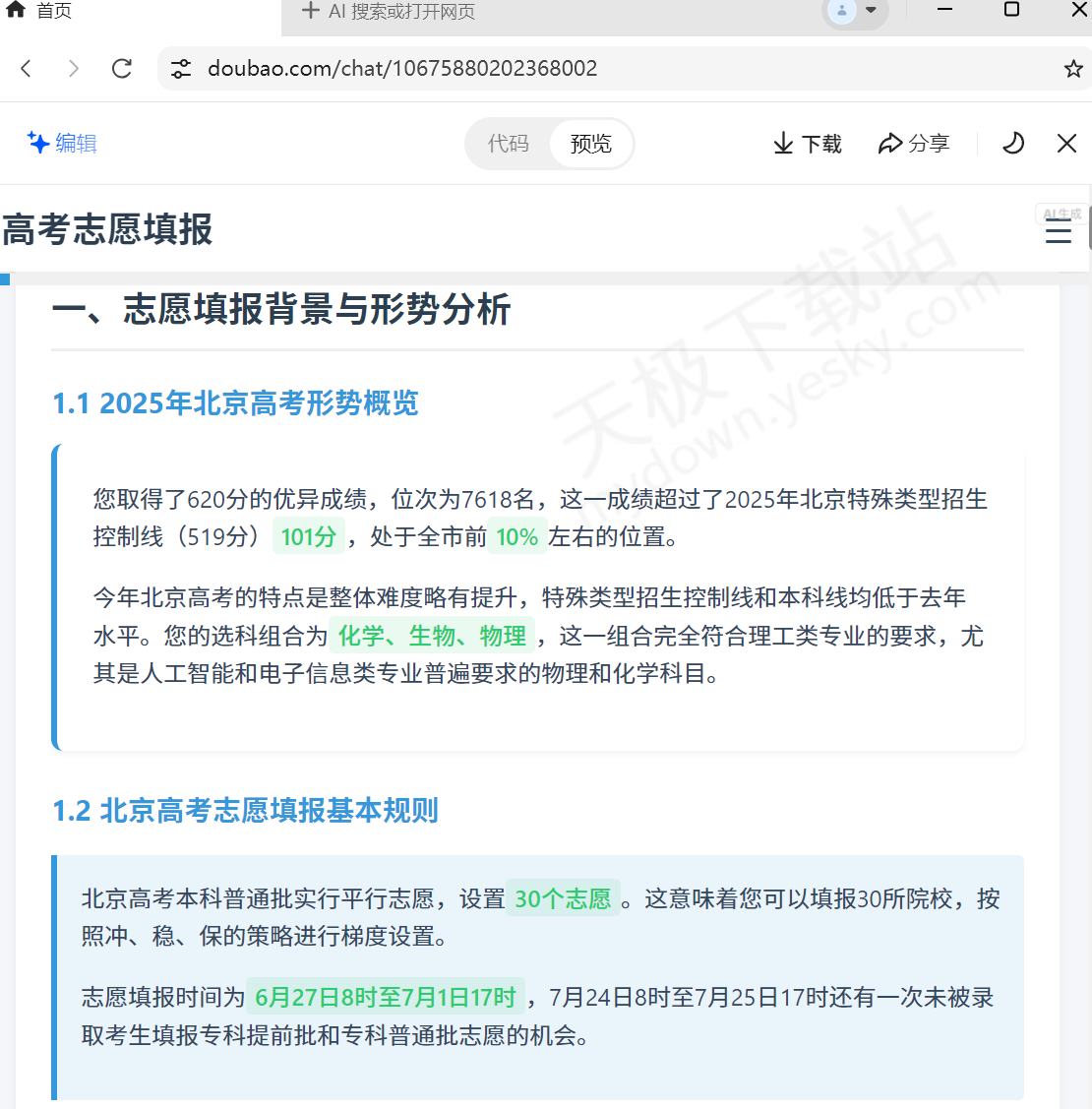Click the 1.2 北京高考志愿填报基本规则 heading
The height and width of the screenshot is (1109, 1092).
click(x=245, y=811)
